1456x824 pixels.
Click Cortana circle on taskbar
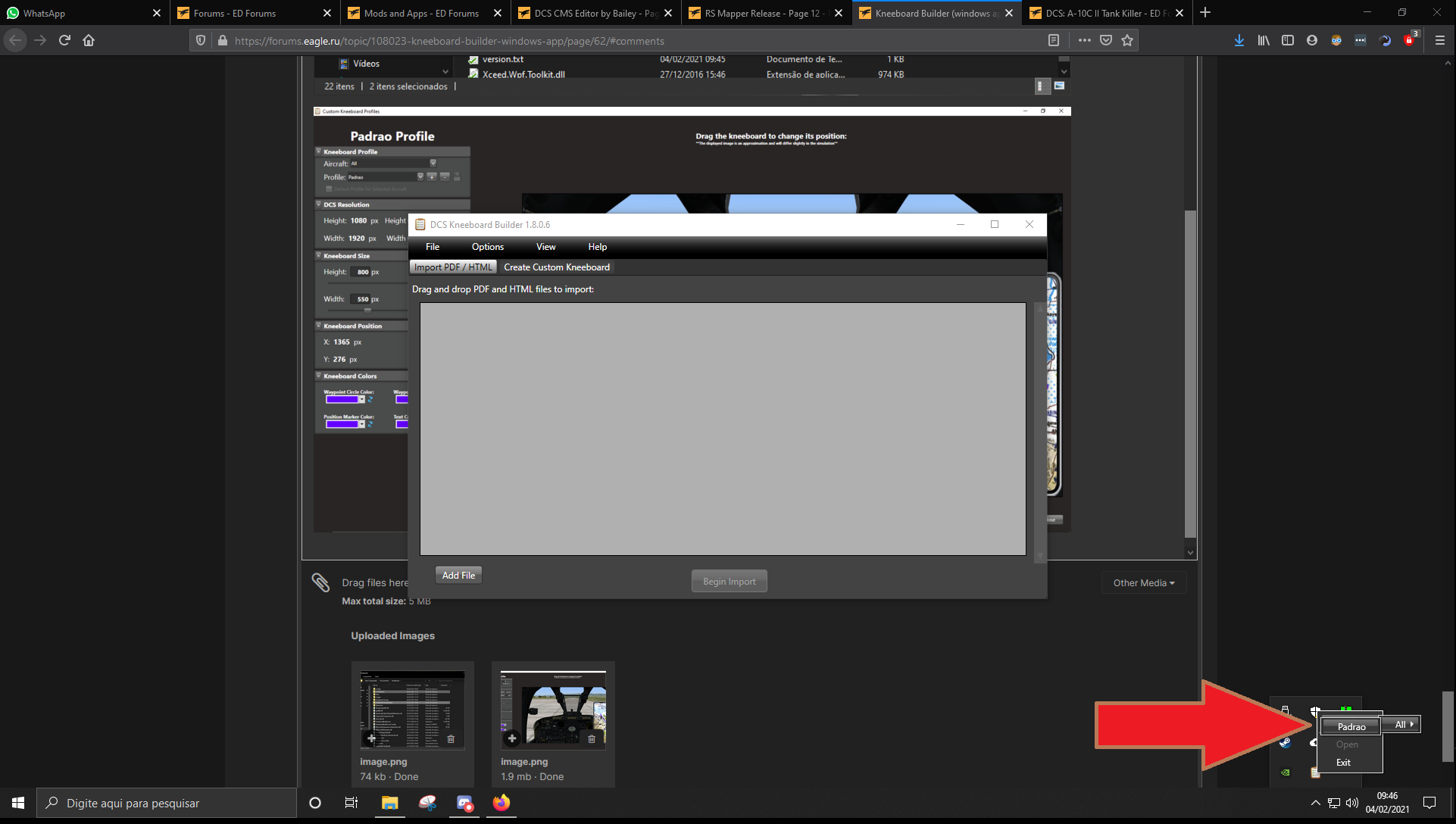point(315,804)
